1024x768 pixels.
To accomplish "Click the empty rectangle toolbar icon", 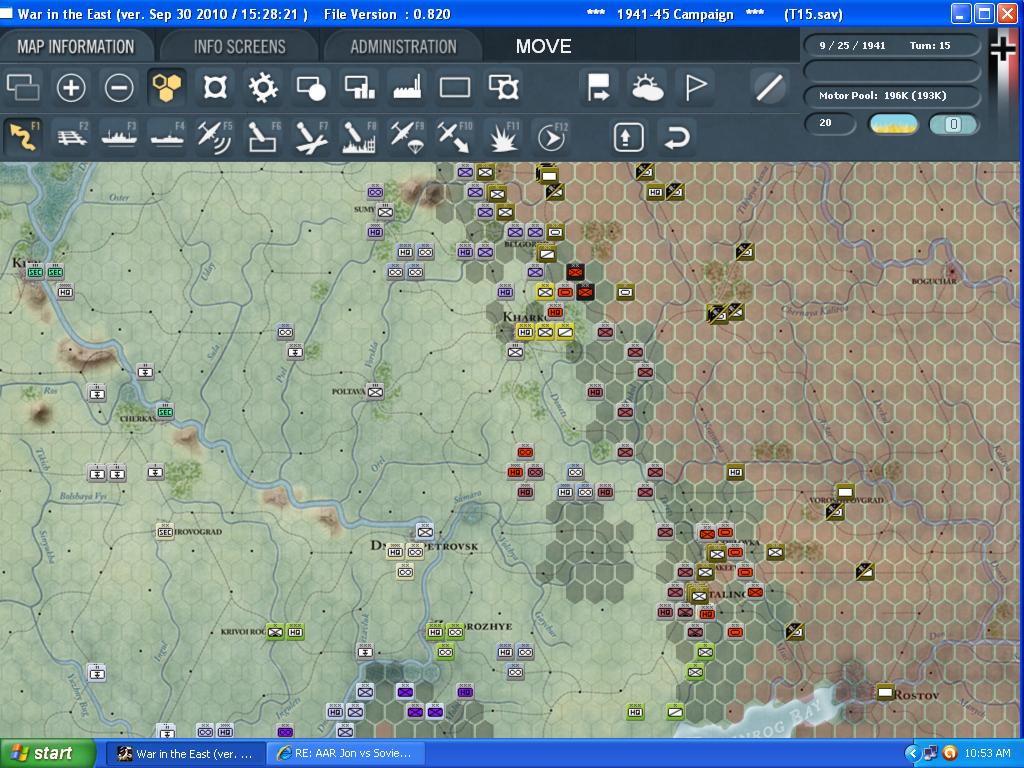I will point(455,87).
